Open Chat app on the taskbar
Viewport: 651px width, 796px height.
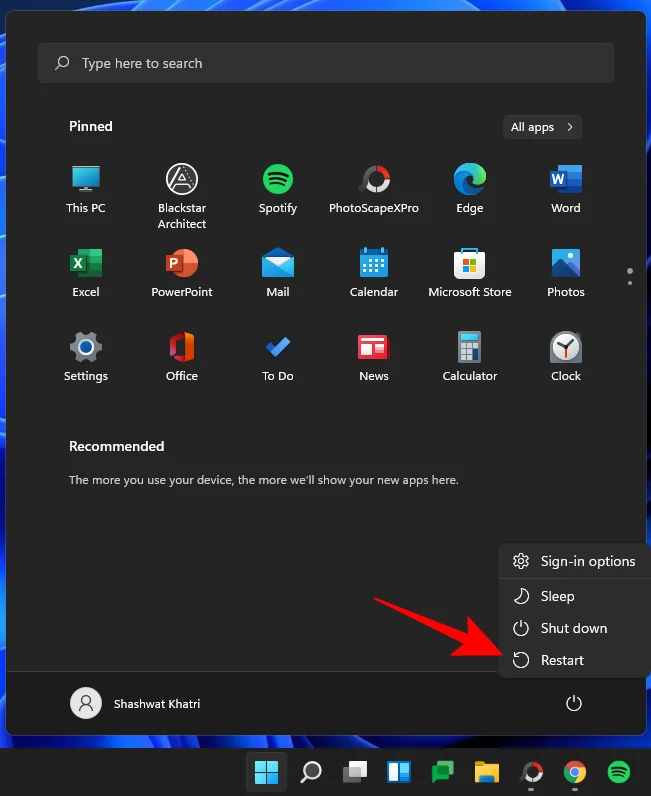pyautogui.click(x=443, y=772)
